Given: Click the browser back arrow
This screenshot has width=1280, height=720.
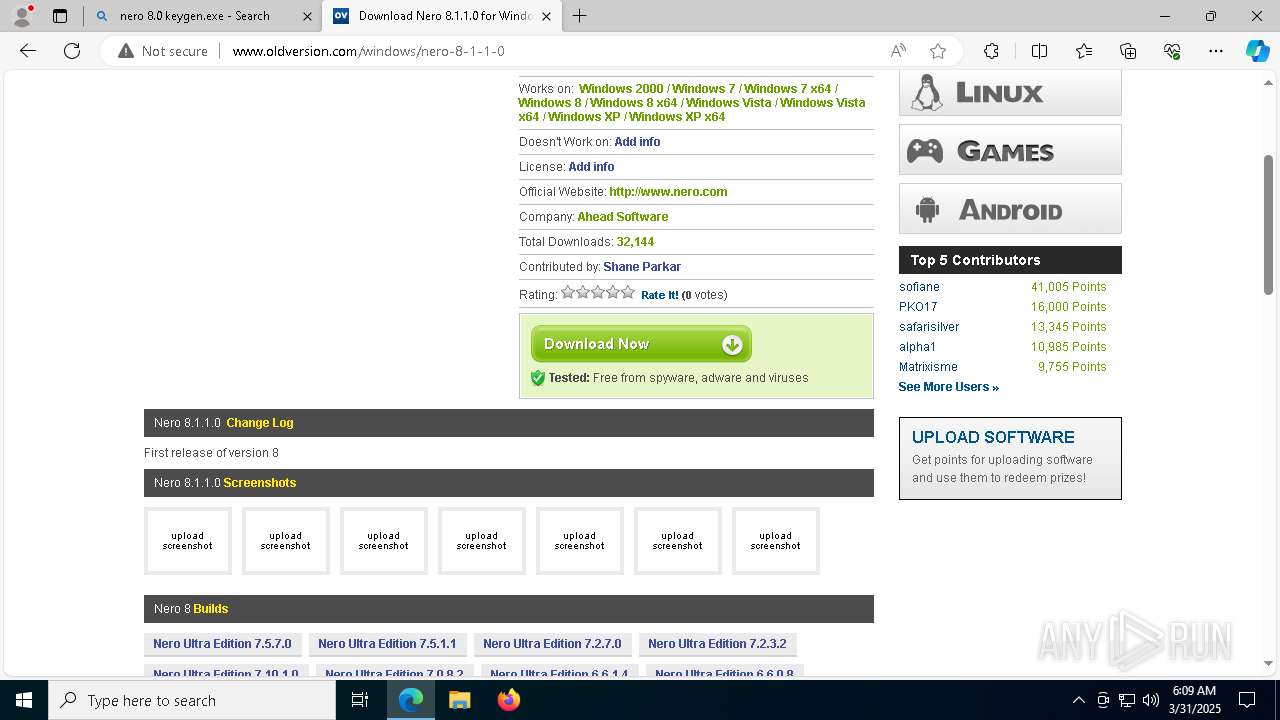Looking at the screenshot, I should pos(28,51).
